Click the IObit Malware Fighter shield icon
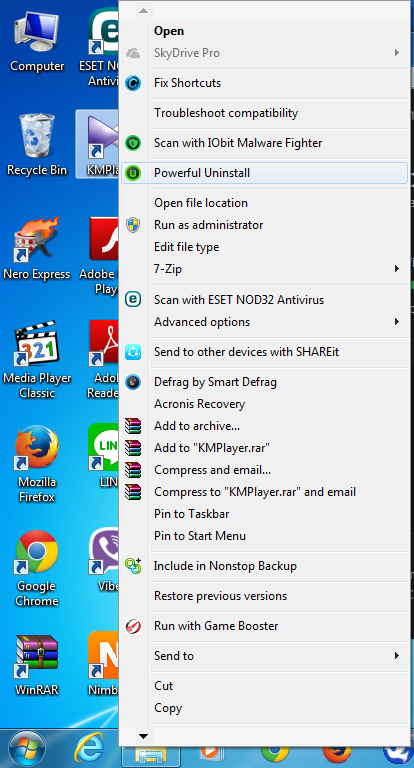This screenshot has height=768, width=414. click(133, 143)
